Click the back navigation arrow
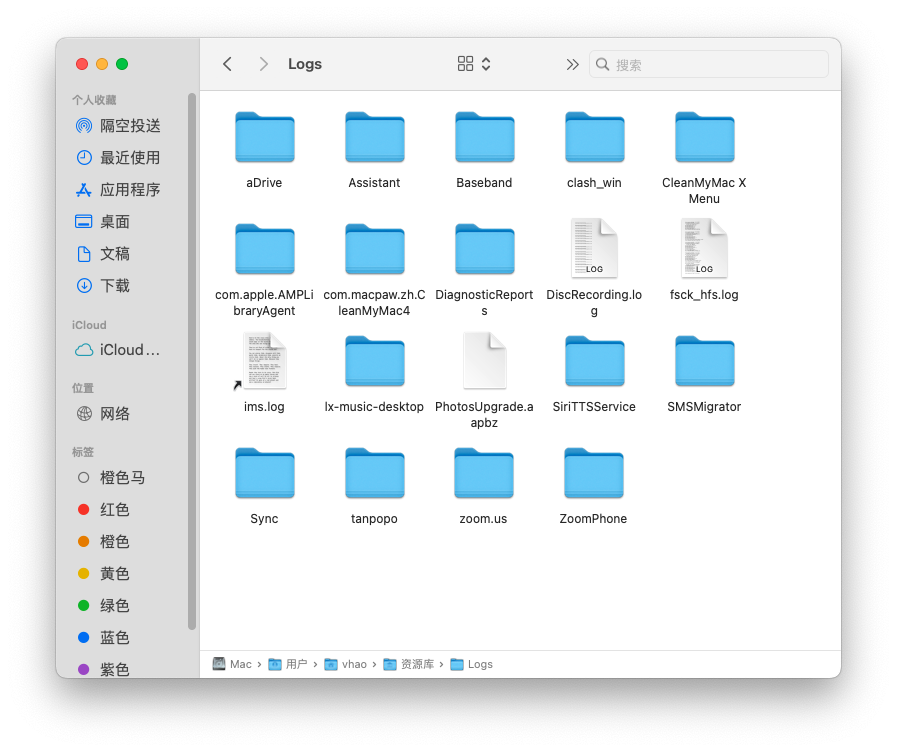 point(227,63)
